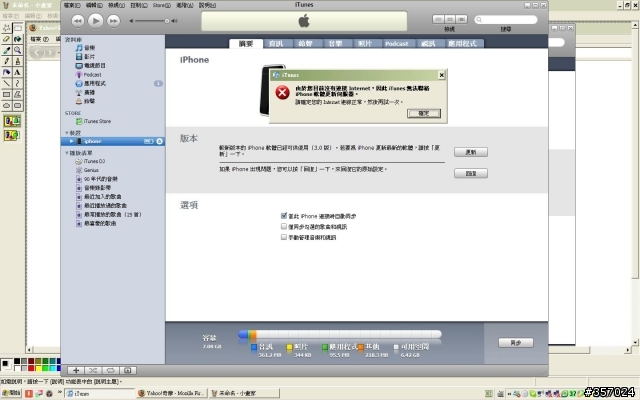The image size is (640, 400).
Task: Click the Sync button at bottom right
Action: (x=516, y=343)
